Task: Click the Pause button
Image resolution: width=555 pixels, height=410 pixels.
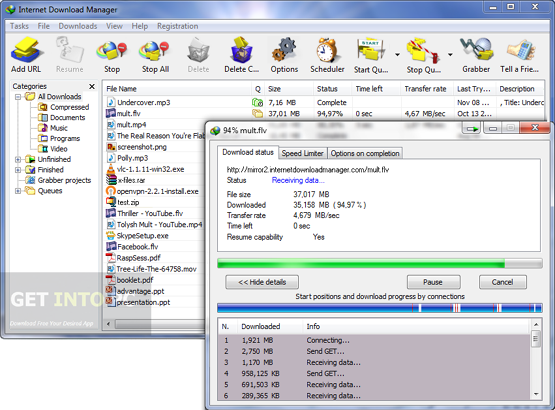Action: (433, 282)
